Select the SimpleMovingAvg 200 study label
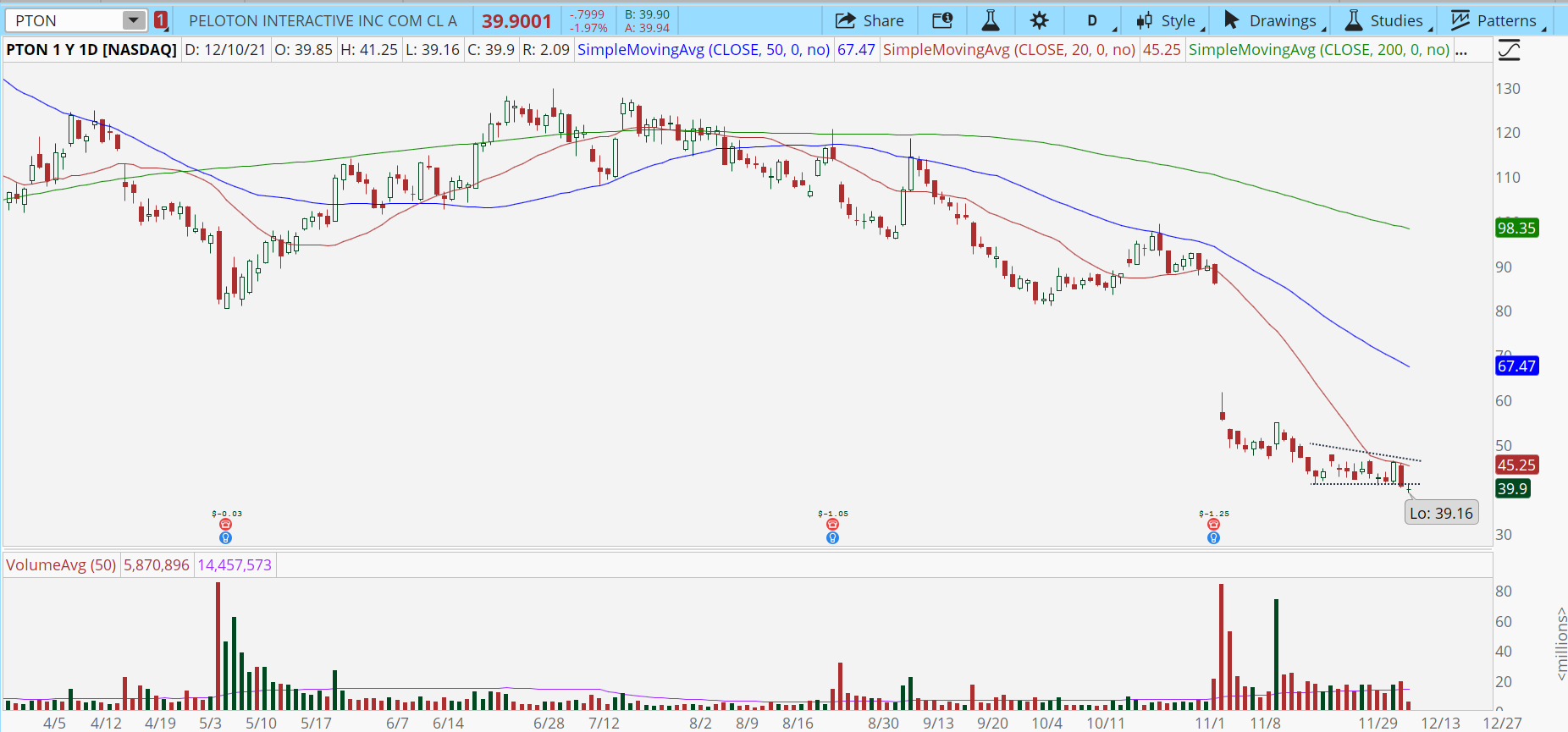Image resolution: width=1568 pixels, height=732 pixels. (1318, 50)
